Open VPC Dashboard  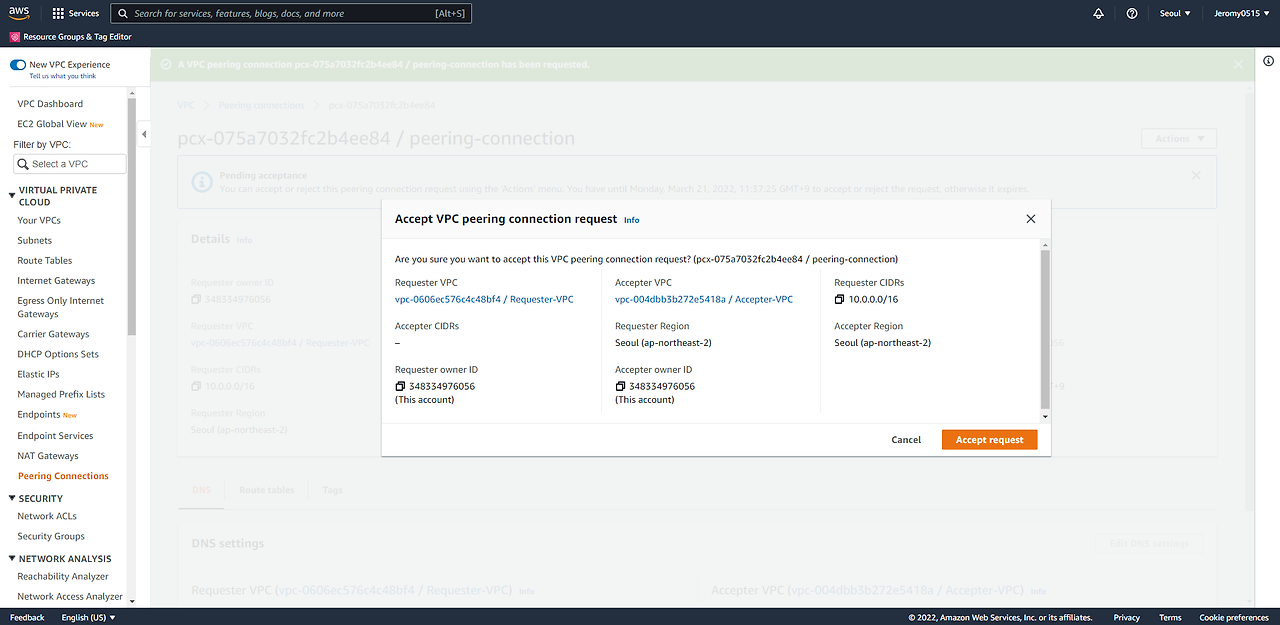pos(50,104)
